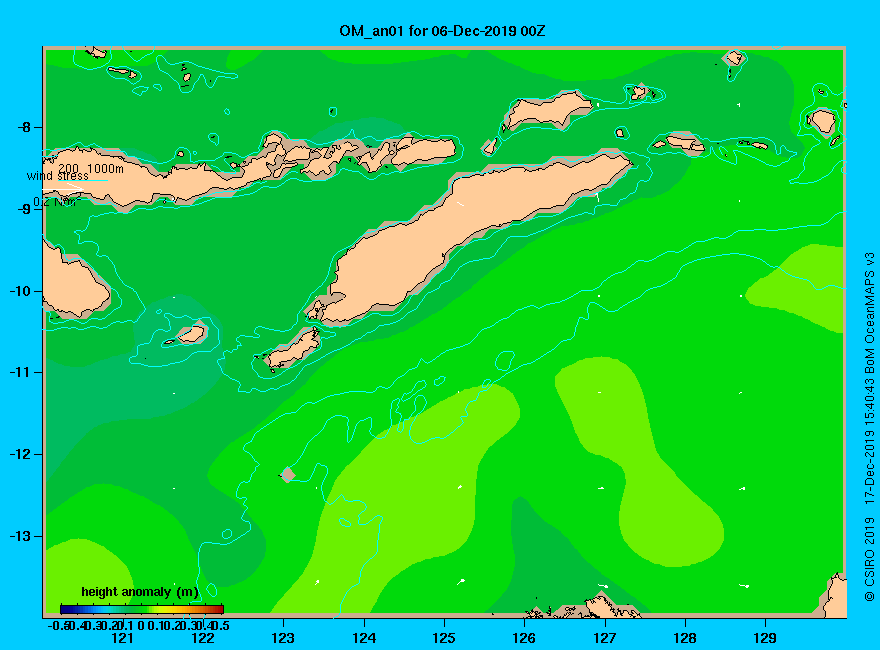Click longitude label 125 on x-axis

click(x=444, y=638)
